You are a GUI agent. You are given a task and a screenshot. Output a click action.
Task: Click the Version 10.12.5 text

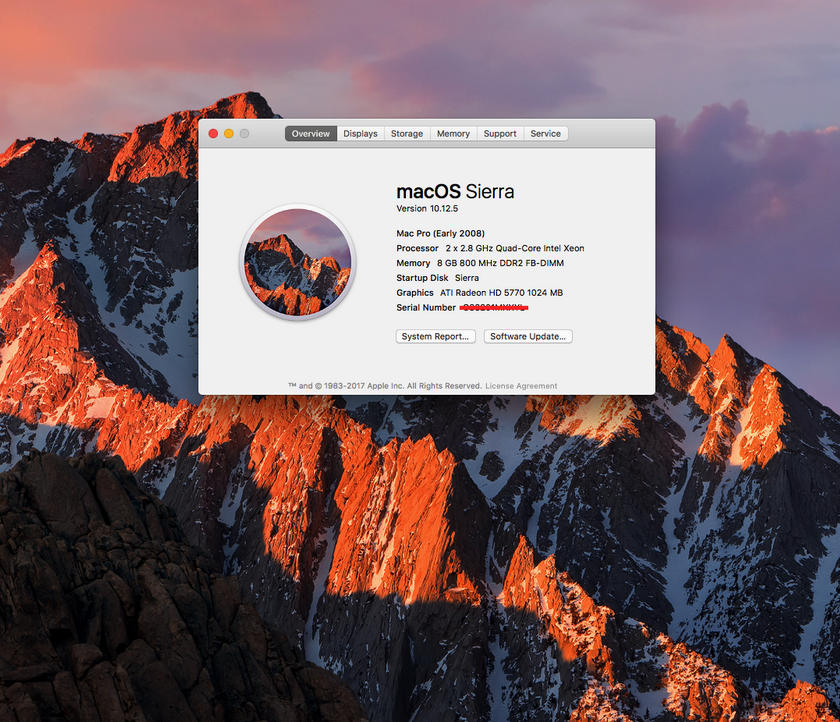tap(427, 208)
